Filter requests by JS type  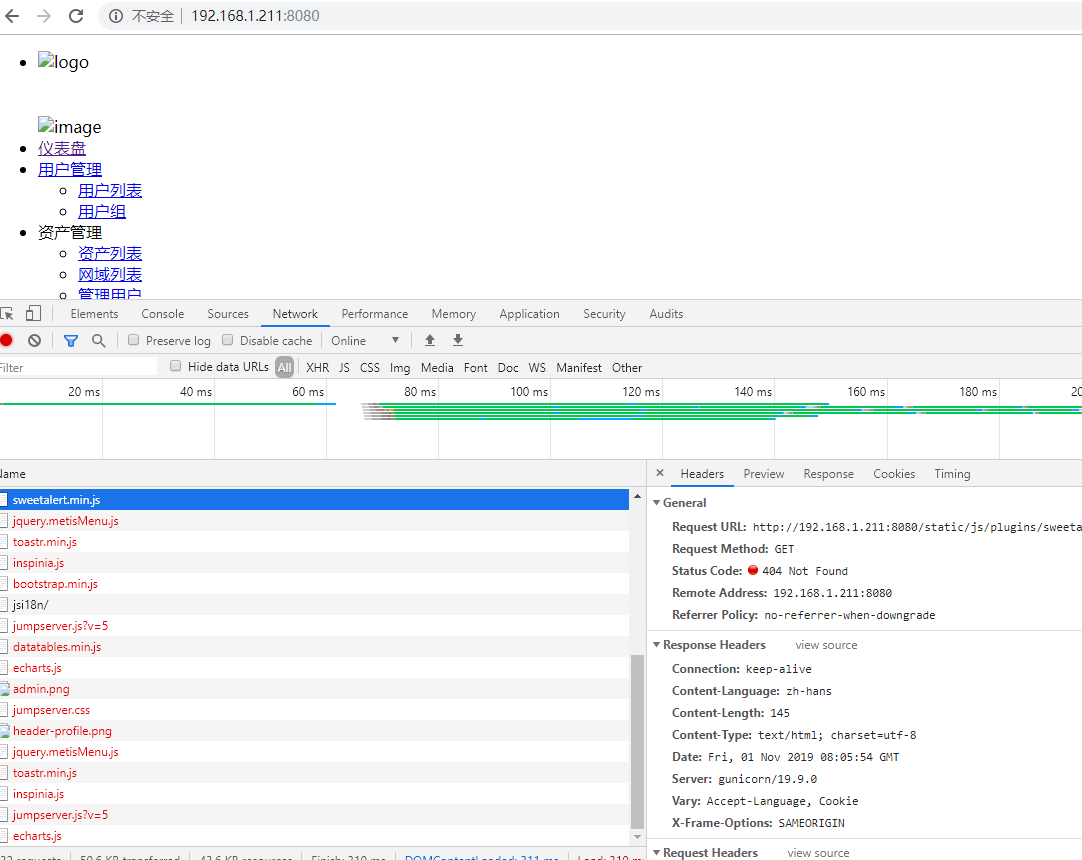tap(344, 368)
